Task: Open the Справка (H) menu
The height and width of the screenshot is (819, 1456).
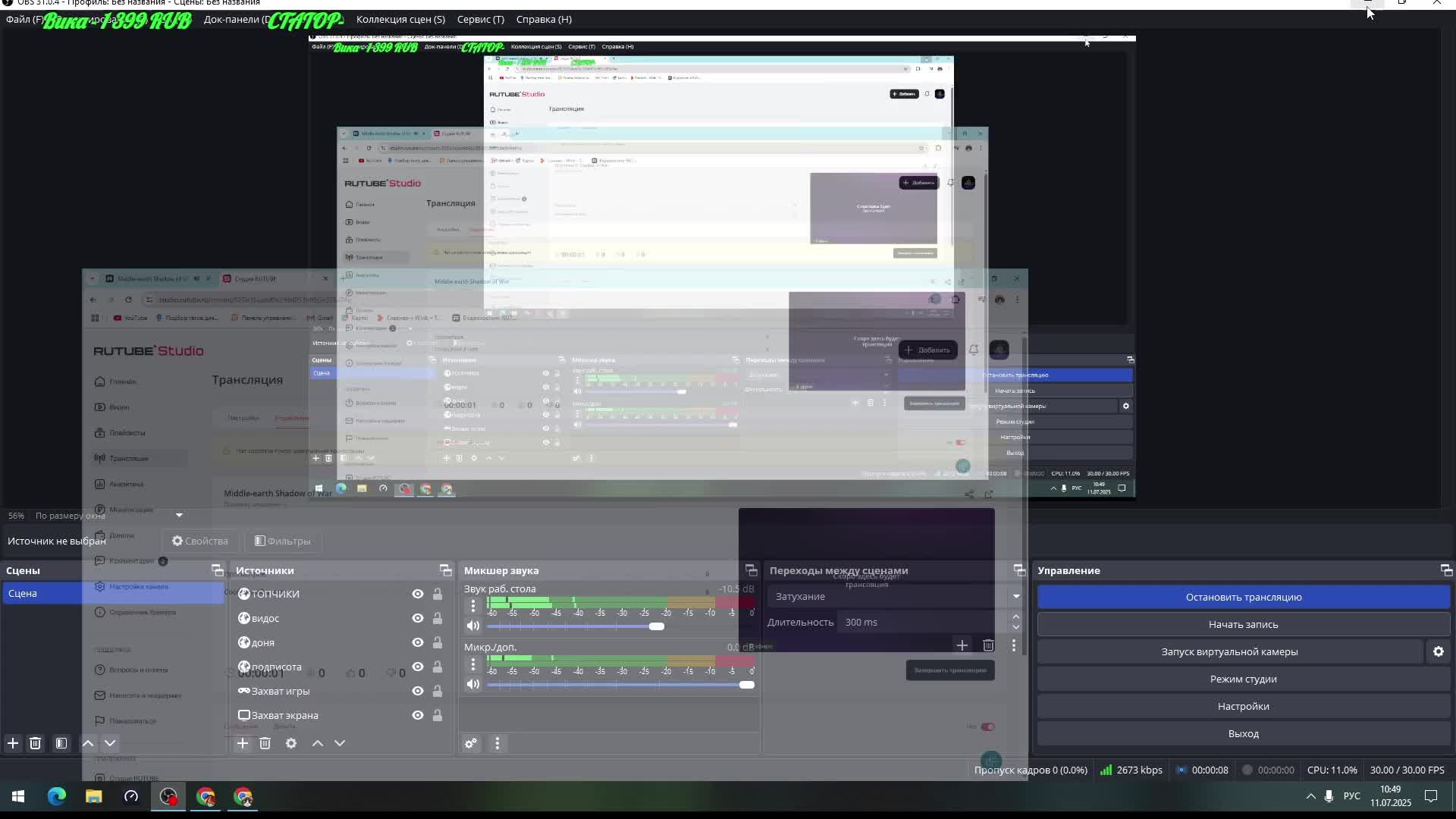Action: coord(544,19)
